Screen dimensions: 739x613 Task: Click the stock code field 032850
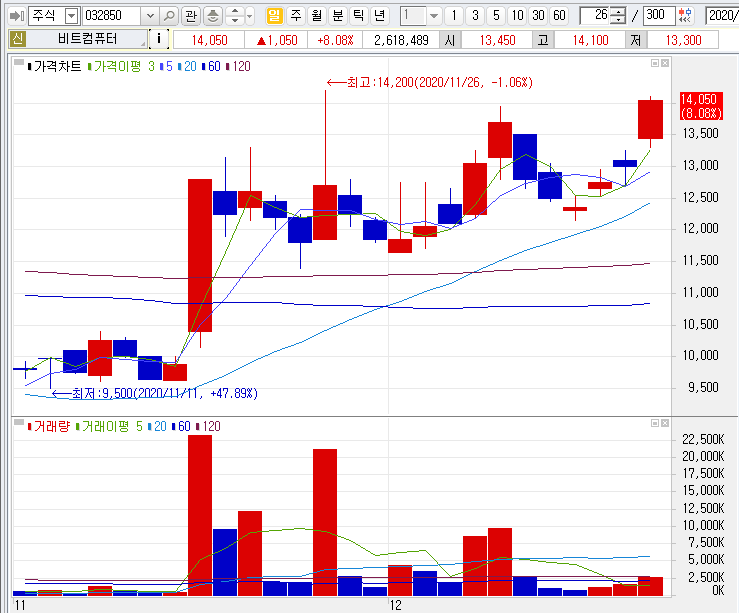pos(112,16)
